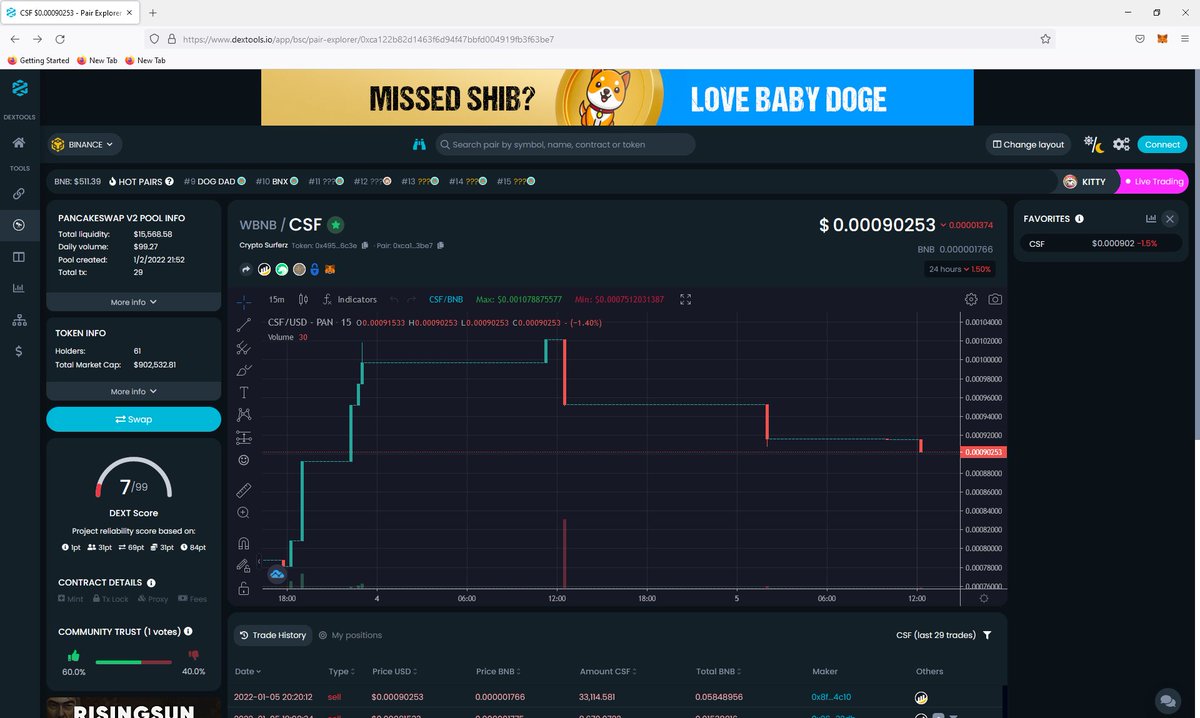Select the brush drawing tool

[x=244, y=370]
